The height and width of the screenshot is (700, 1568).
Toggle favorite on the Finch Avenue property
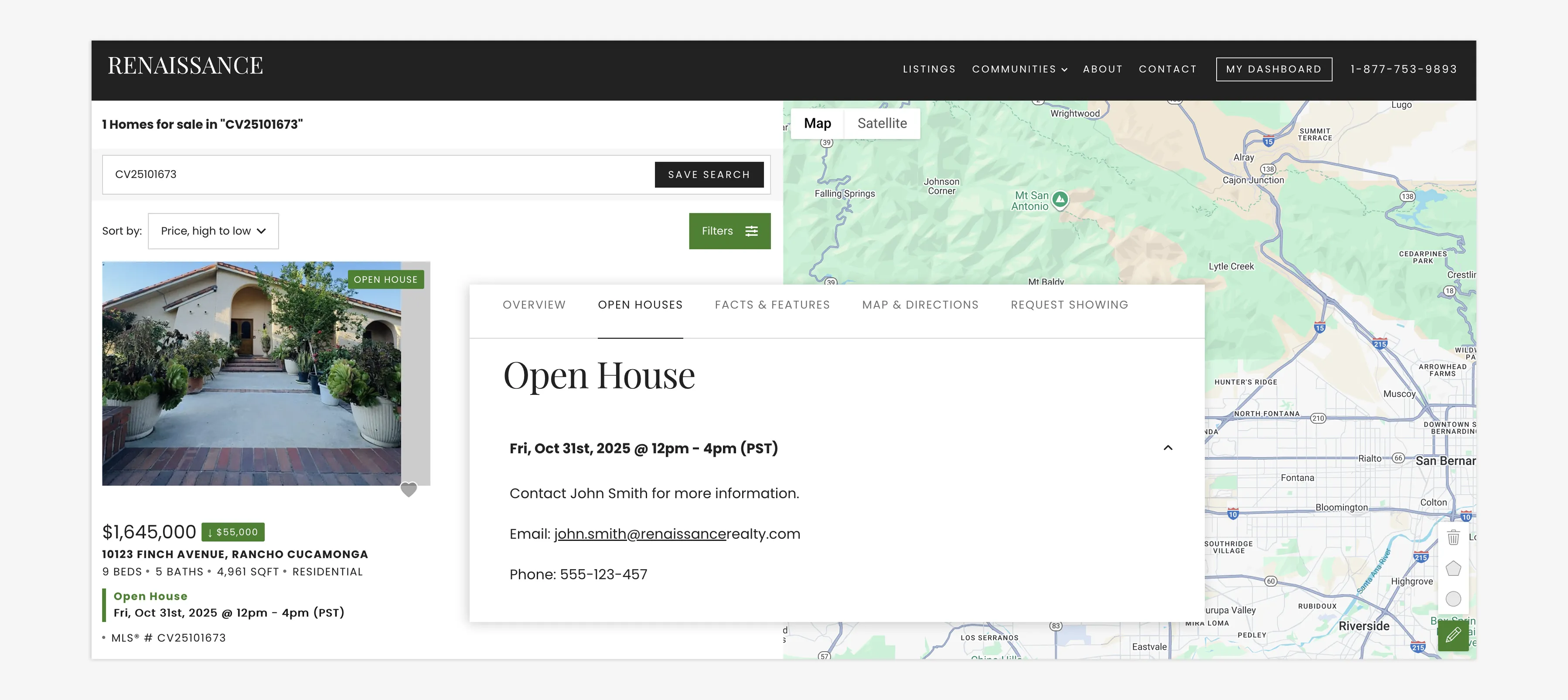pyautogui.click(x=409, y=489)
